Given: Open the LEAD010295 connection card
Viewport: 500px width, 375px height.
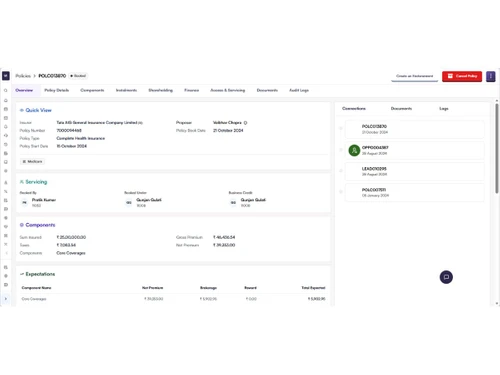Looking at the screenshot, I should point(414,171).
